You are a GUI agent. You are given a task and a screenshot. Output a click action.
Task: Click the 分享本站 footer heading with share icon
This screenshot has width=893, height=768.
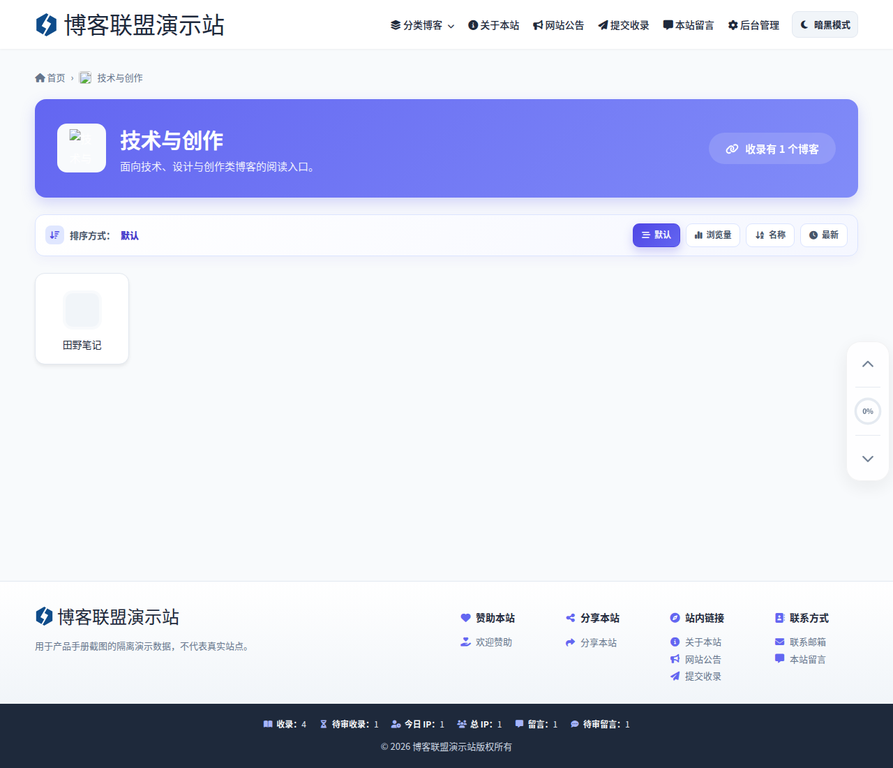click(x=592, y=618)
